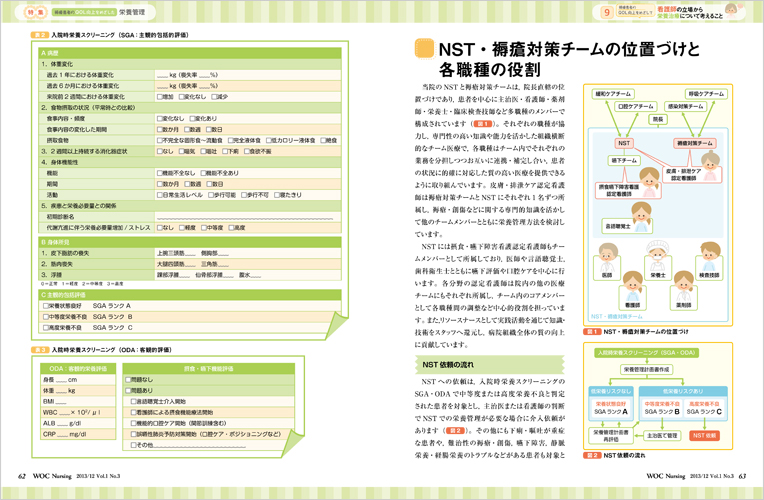764x500 pixels.
Task: Click the 摂食・嚥下機能評価 table header
Action: [209, 369]
